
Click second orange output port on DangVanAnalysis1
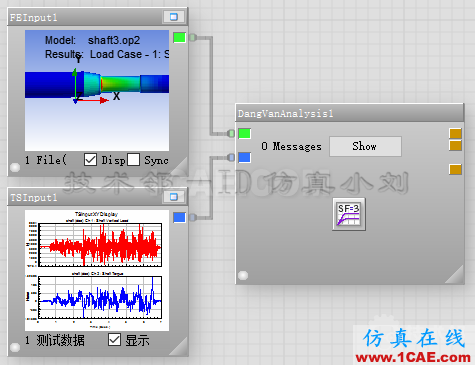(x=455, y=146)
